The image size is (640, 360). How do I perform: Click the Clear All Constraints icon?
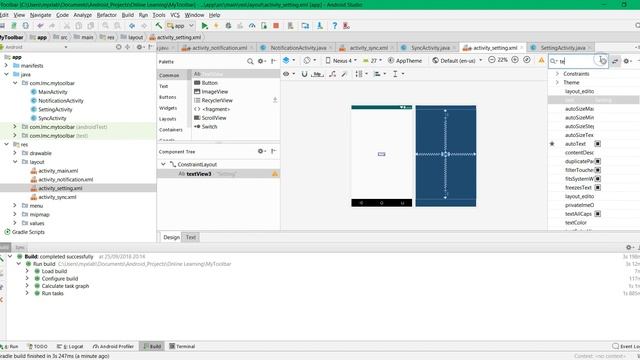pyautogui.click(x=332, y=74)
